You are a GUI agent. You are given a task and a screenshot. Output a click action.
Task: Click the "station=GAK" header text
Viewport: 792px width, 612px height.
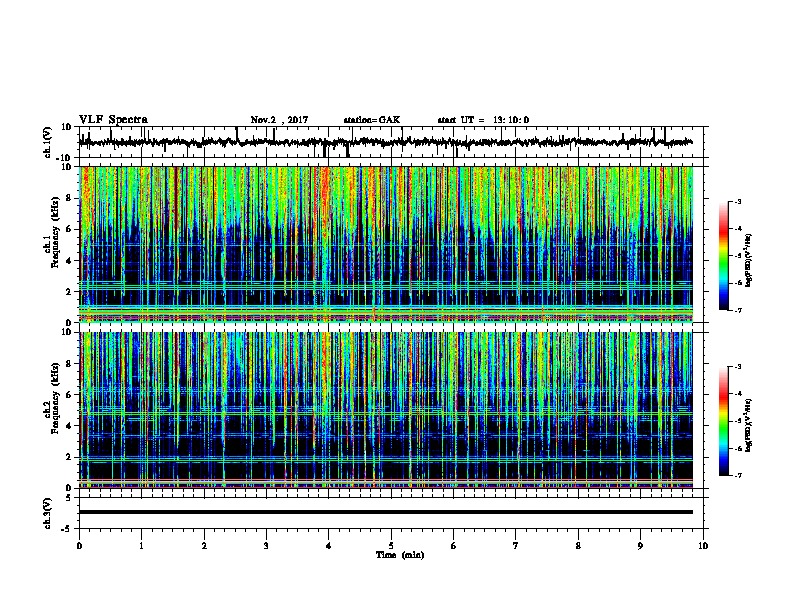point(372,120)
